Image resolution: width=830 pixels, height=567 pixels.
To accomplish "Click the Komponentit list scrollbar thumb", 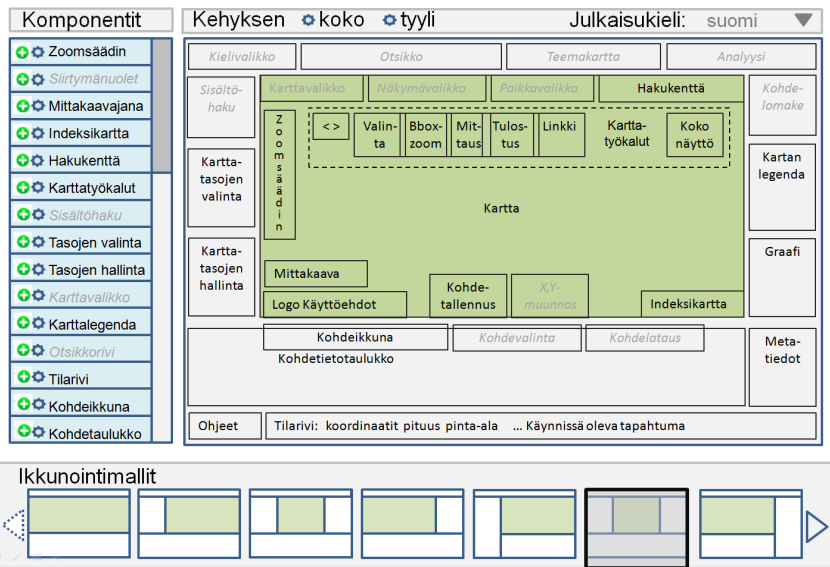I will [162, 106].
